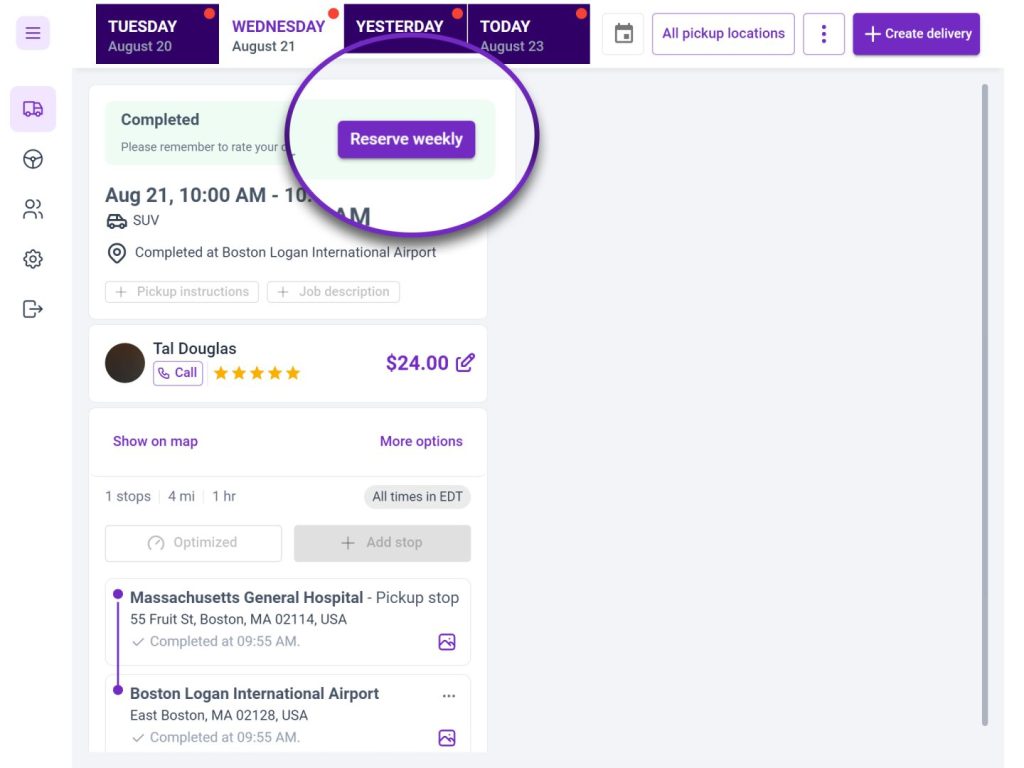The width and height of the screenshot is (1024, 768).
Task: Edit the $24.00 price with pencil icon
Action: [x=464, y=364]
